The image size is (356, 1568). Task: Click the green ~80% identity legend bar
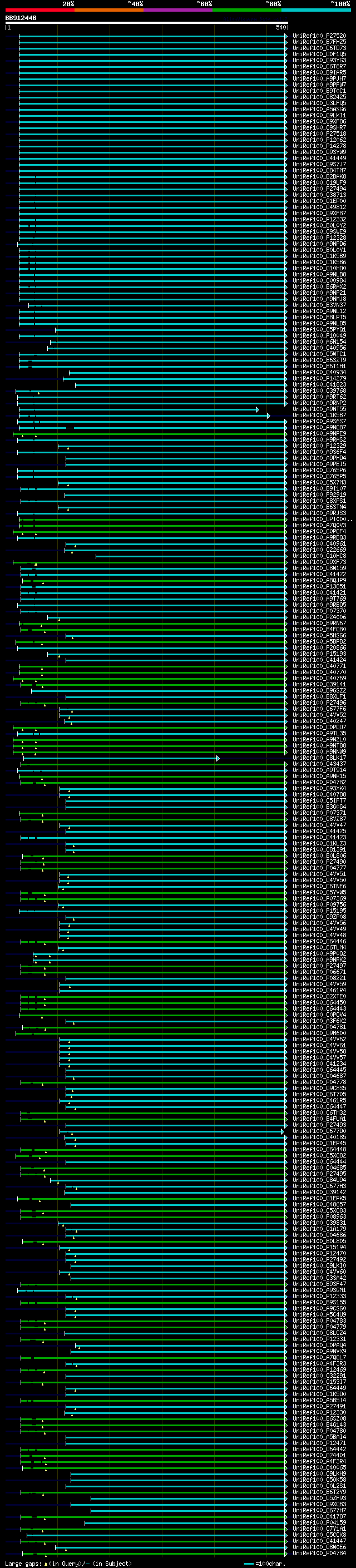pyautogui.click(x=247, y=10)
